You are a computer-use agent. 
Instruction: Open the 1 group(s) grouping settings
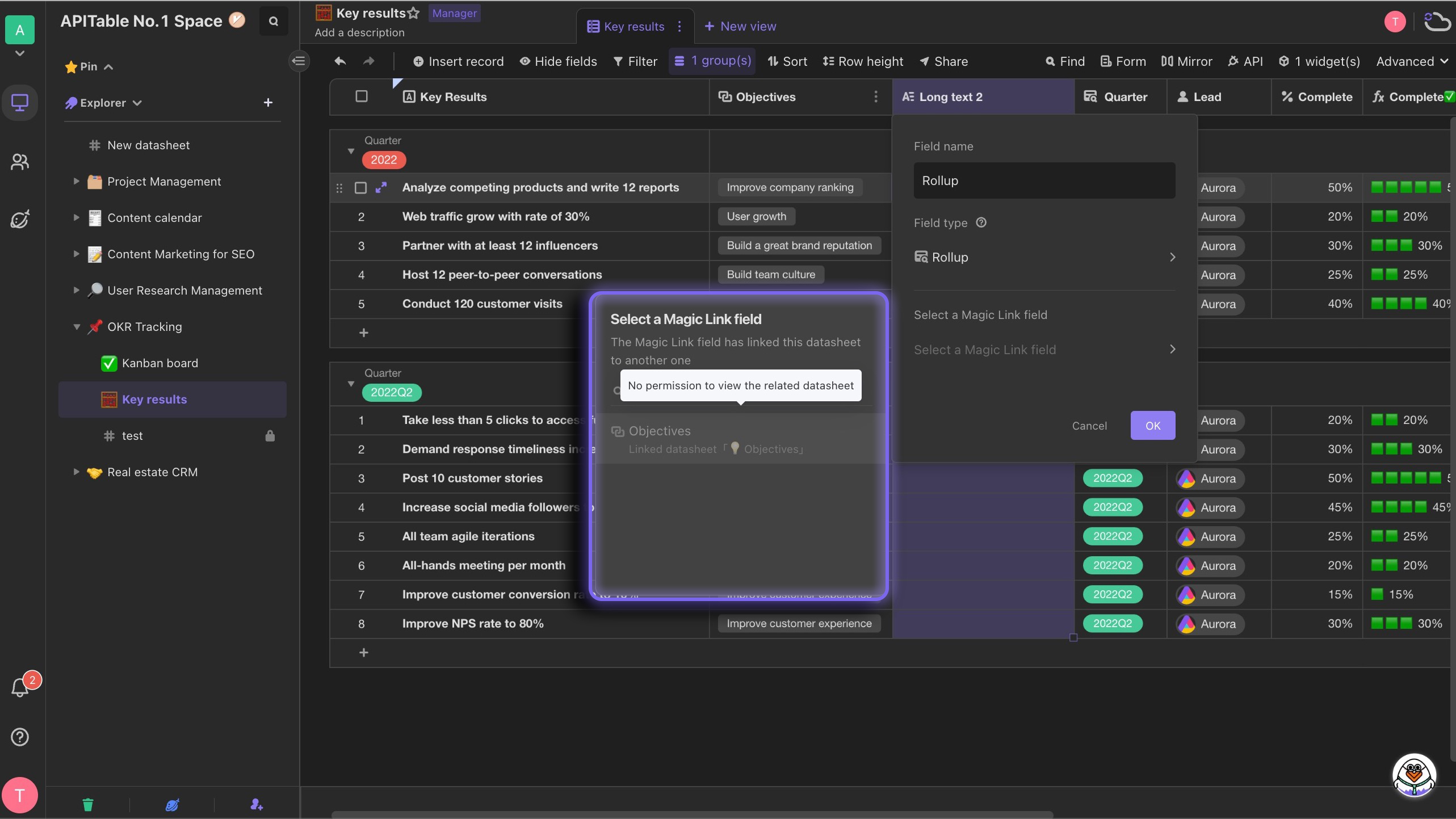coord(712,60)
